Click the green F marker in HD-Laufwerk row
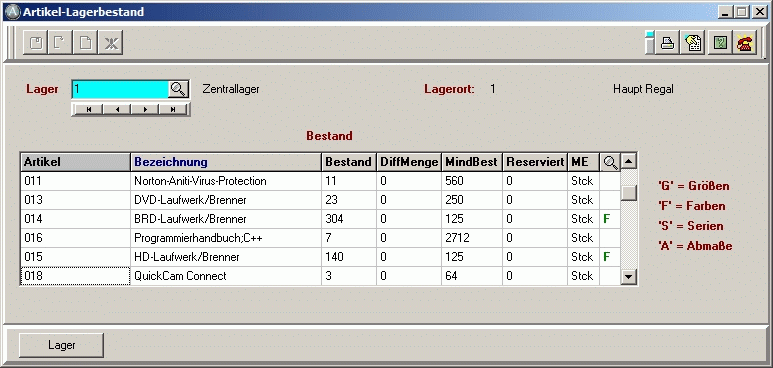Image resolution: width=773 pixels, height=368 pixels. pyautogui.click(x=606, y=257)
